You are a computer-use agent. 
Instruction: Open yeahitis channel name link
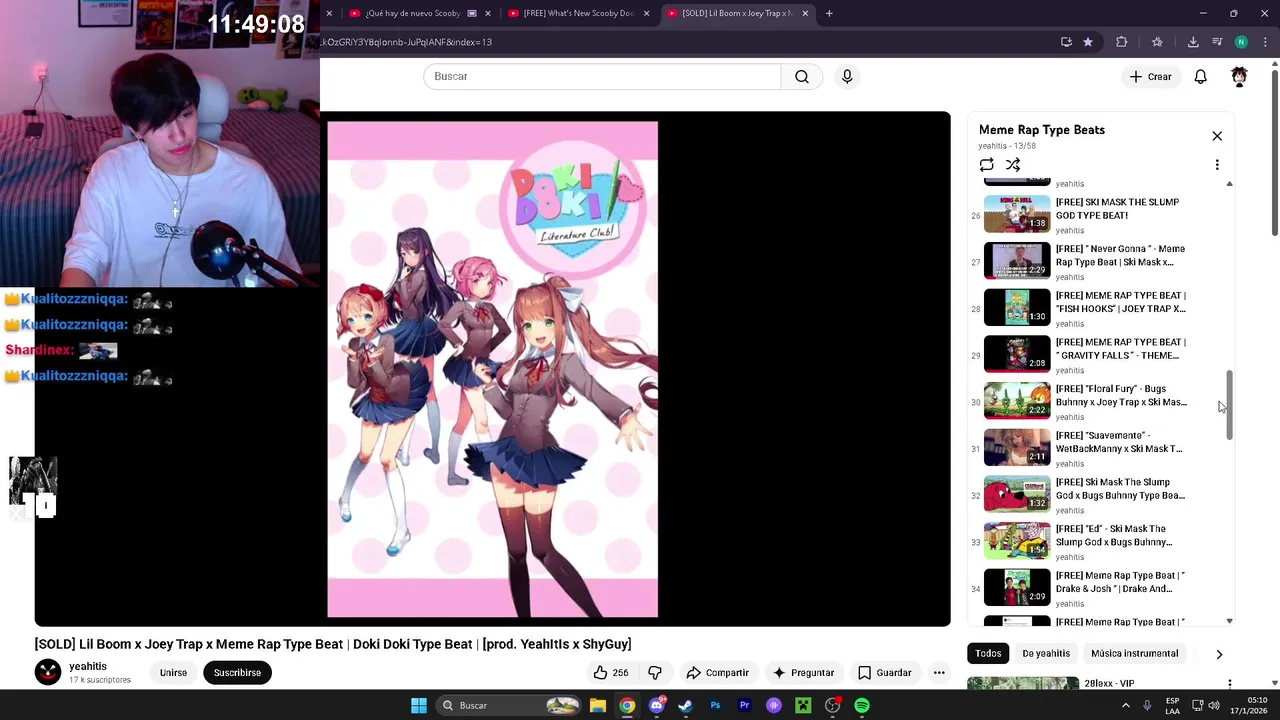[88, 666]
